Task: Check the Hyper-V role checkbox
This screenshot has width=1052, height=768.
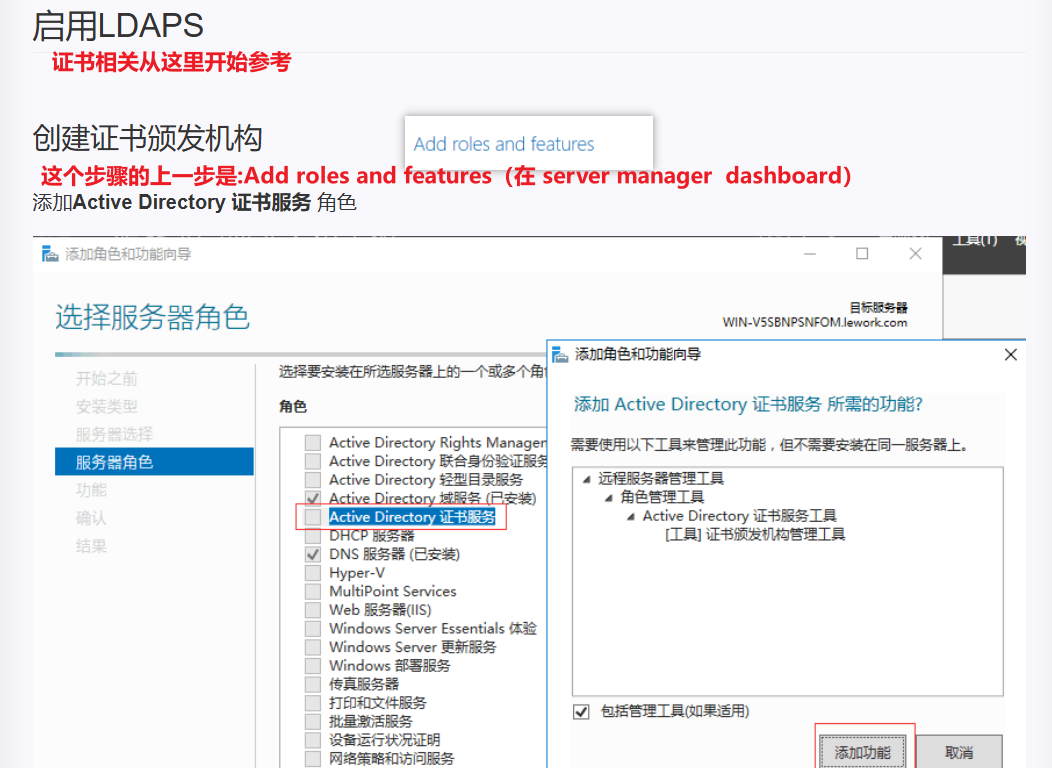Action: point(313,573)
